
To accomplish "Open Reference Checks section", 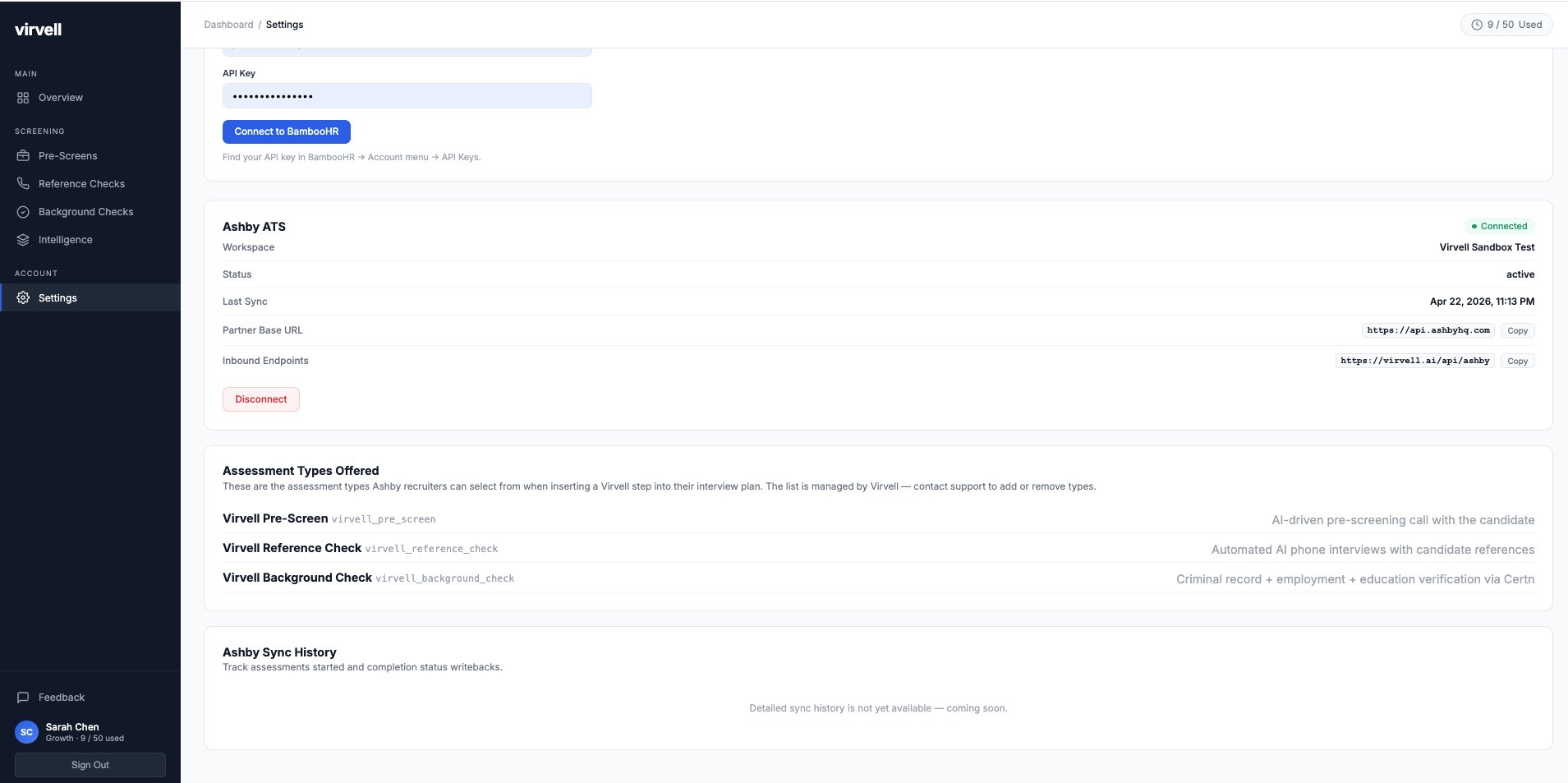I will (x=90, y=184).
